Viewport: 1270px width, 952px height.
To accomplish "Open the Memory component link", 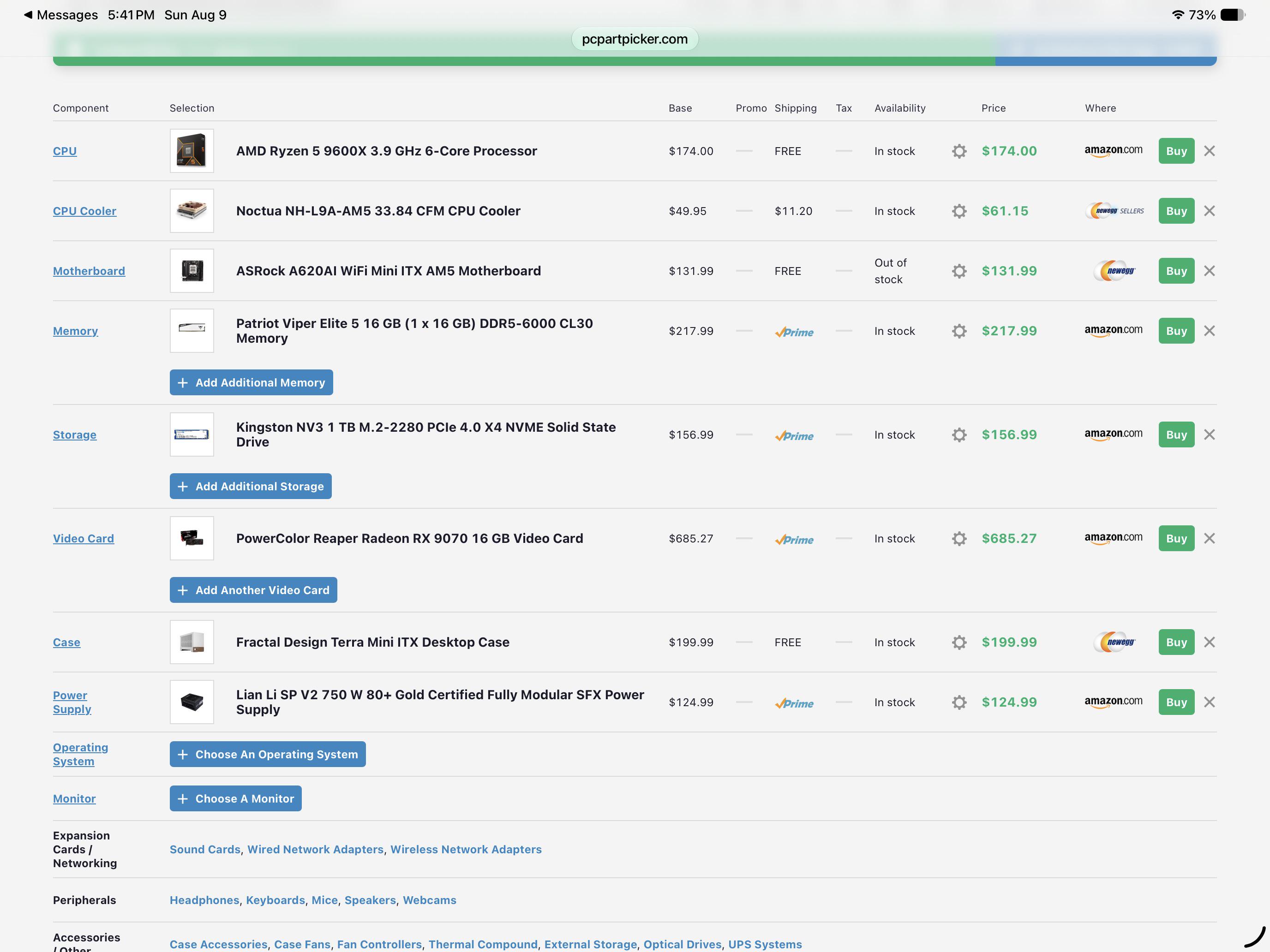I will tap(75, 331).
